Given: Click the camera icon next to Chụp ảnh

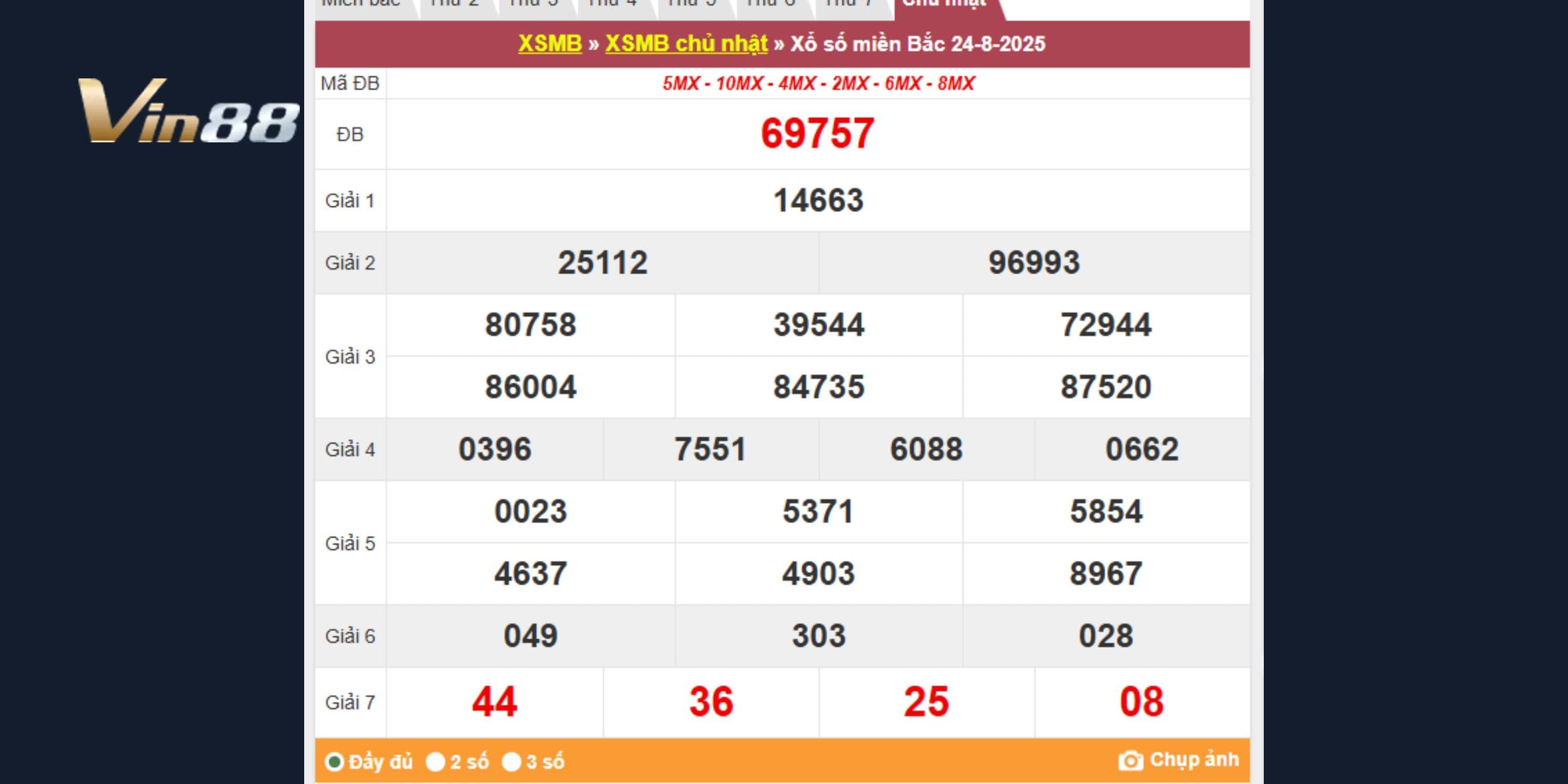Looking at the screenshot, I should tap(1130, 761).
